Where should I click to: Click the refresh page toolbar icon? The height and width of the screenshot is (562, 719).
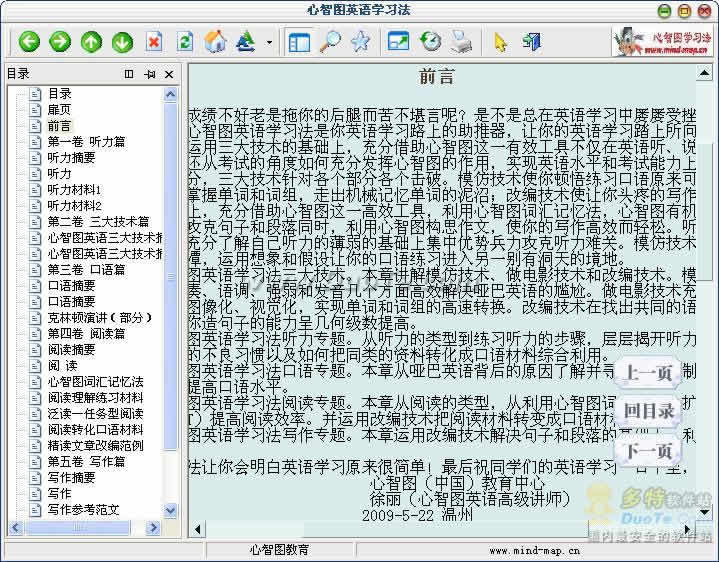pos(184,42)
